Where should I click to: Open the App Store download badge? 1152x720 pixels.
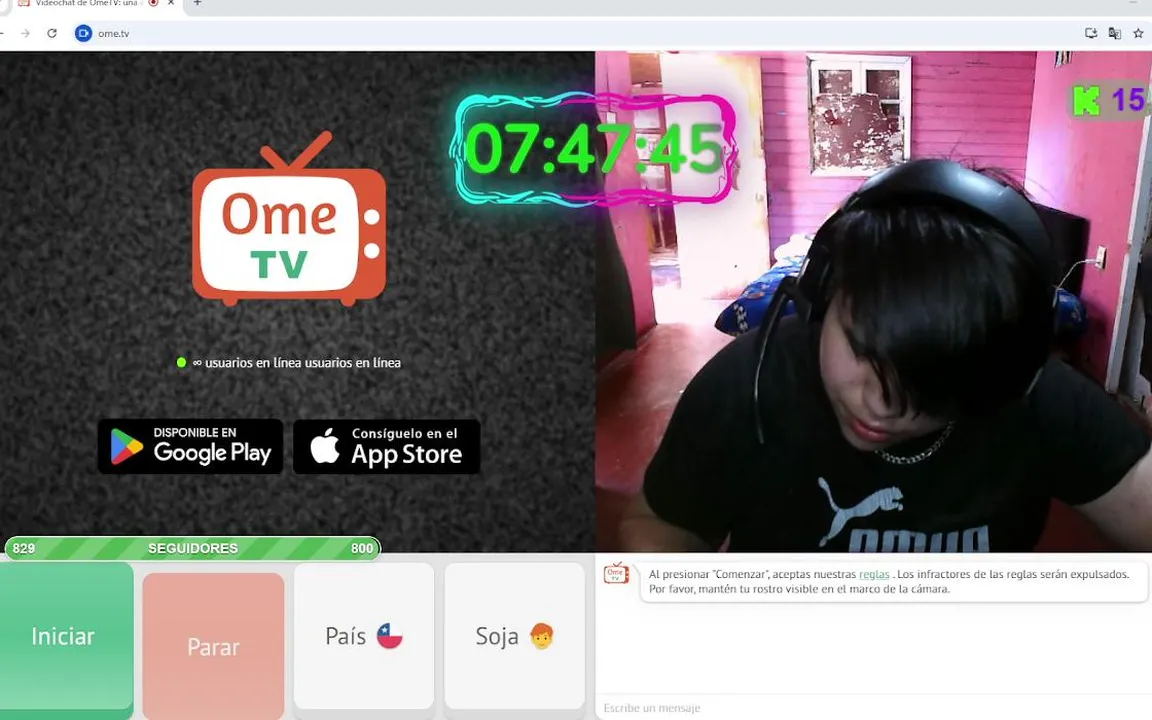point(386,446)
